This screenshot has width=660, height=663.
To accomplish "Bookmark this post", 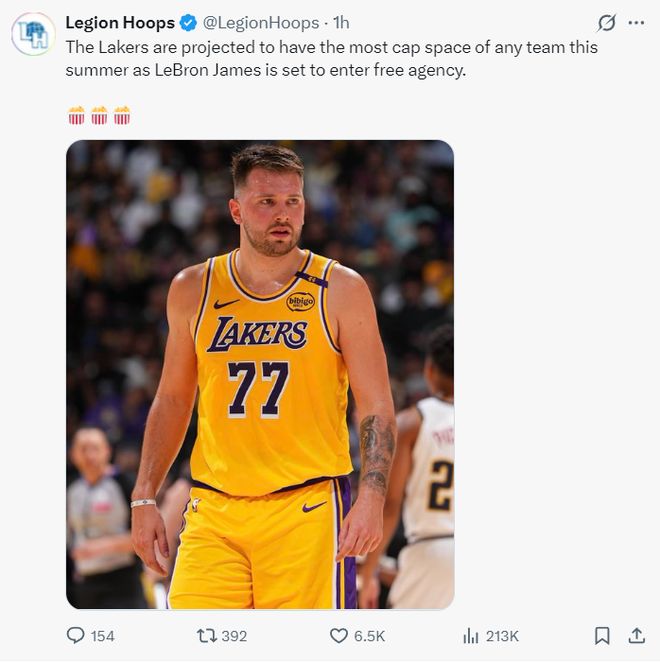I will click(602, 636).
